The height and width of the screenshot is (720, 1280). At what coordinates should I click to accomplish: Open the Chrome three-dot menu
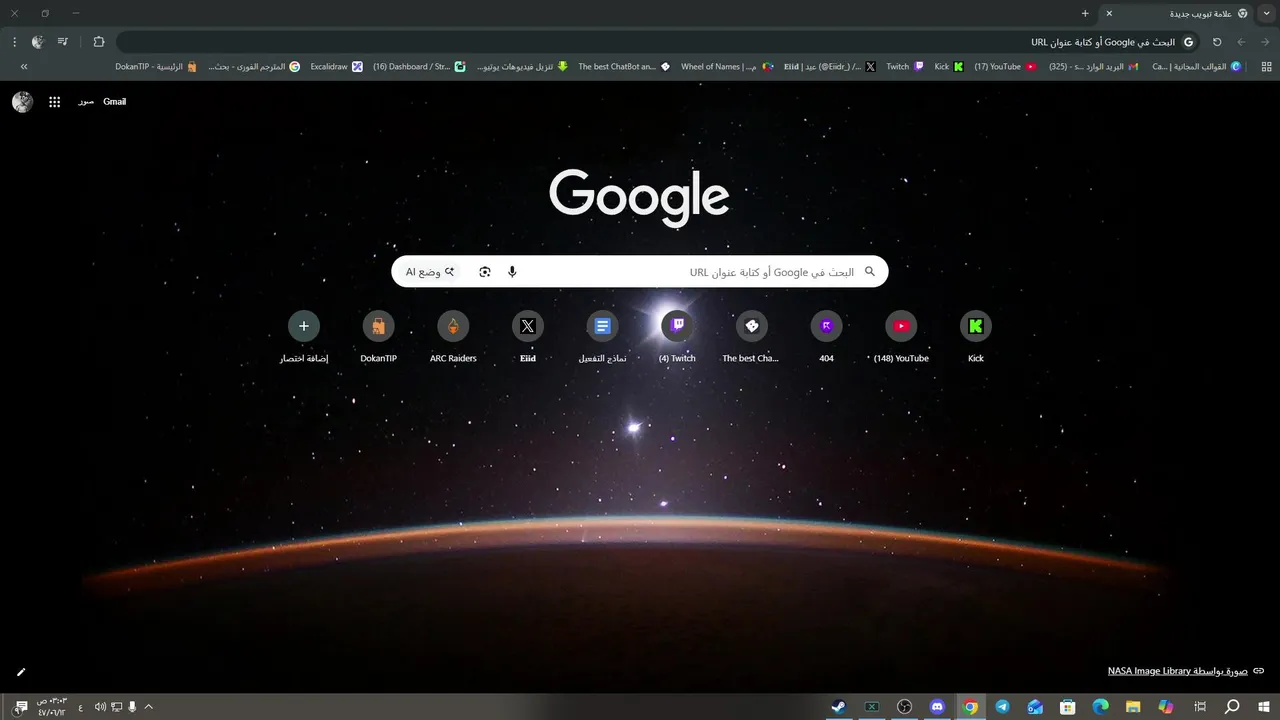pos(14,42)
